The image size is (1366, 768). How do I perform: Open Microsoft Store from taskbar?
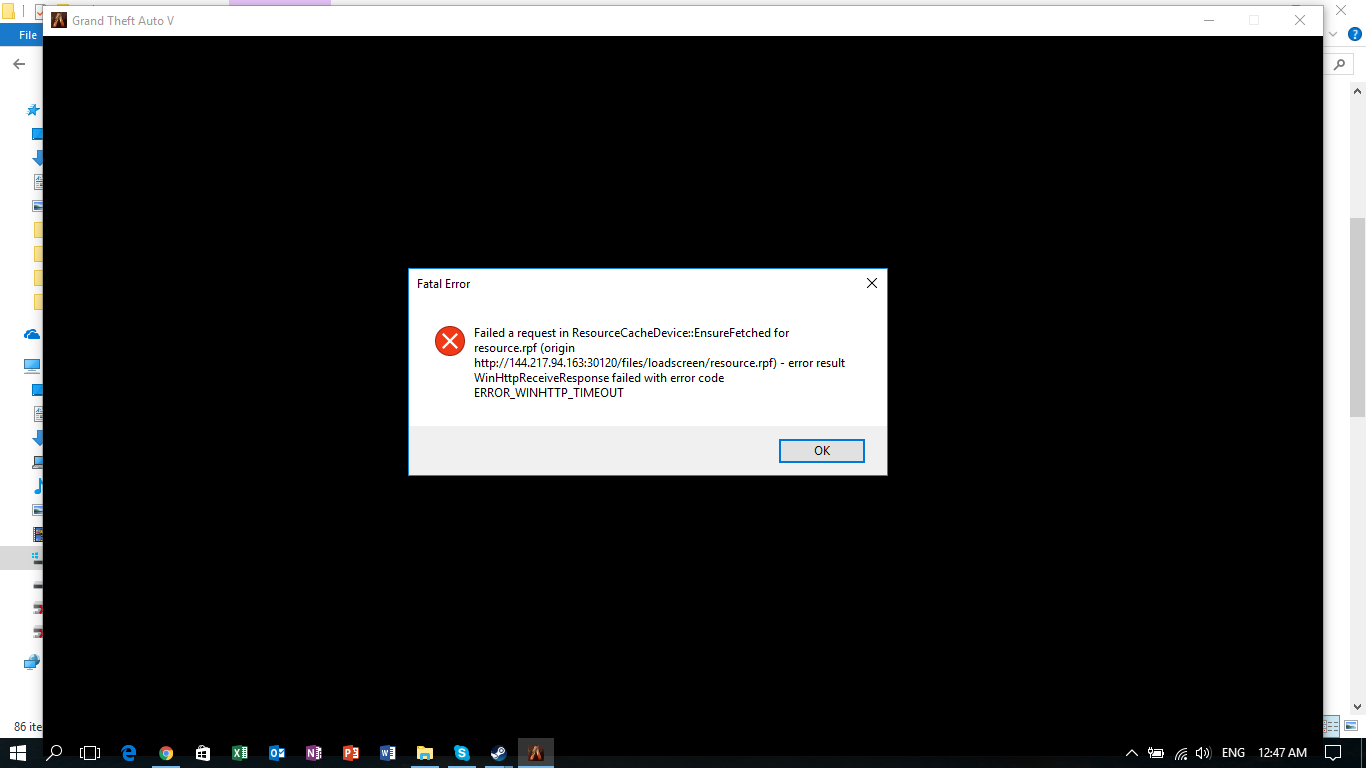pyautogui.click(x=203, y=753)
